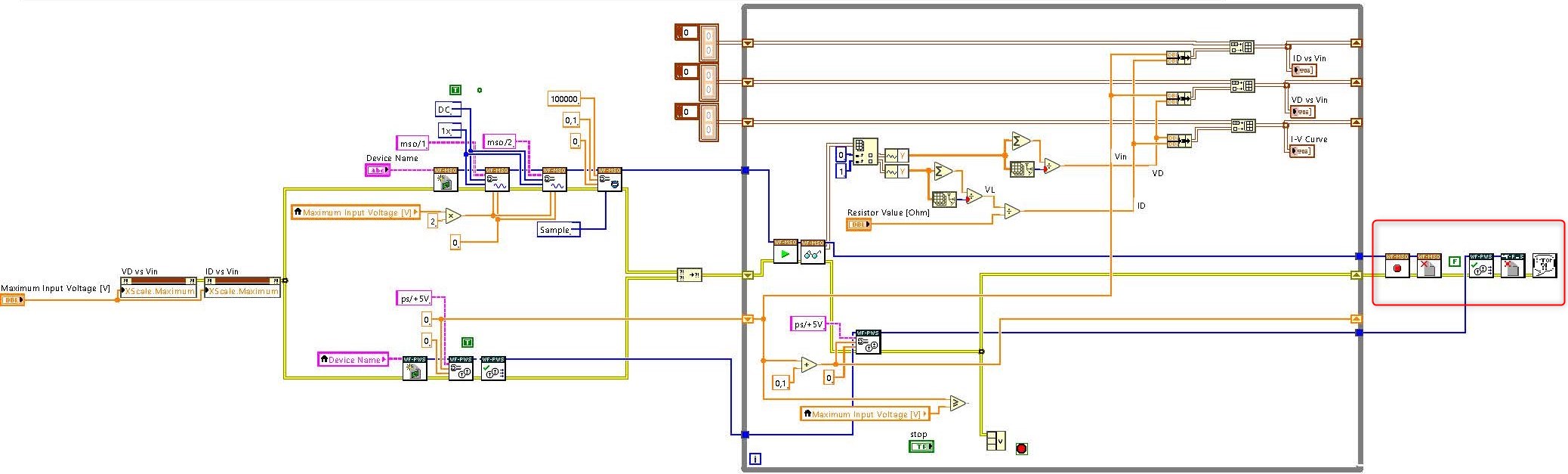Open the DC coupling constant

coord(448,110)
